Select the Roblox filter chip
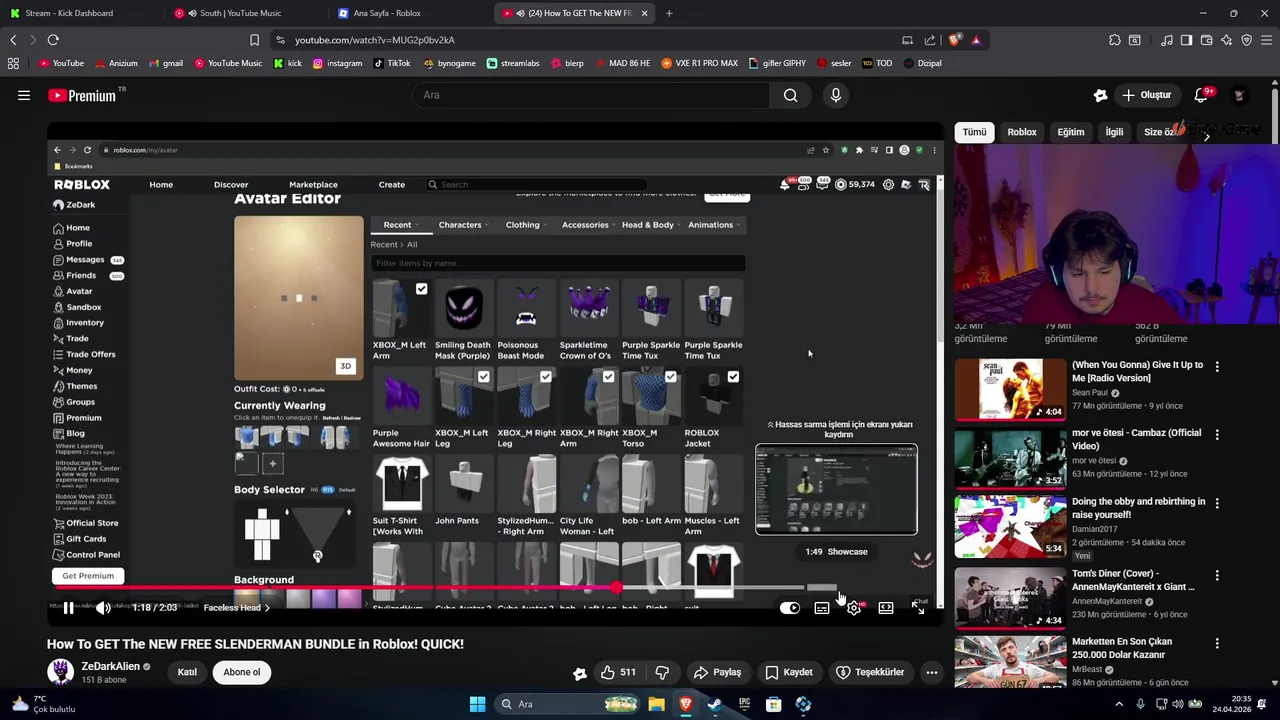The width and height of the screenshot is (1280, 720). pyautogui.click(x=1022, y=132)
